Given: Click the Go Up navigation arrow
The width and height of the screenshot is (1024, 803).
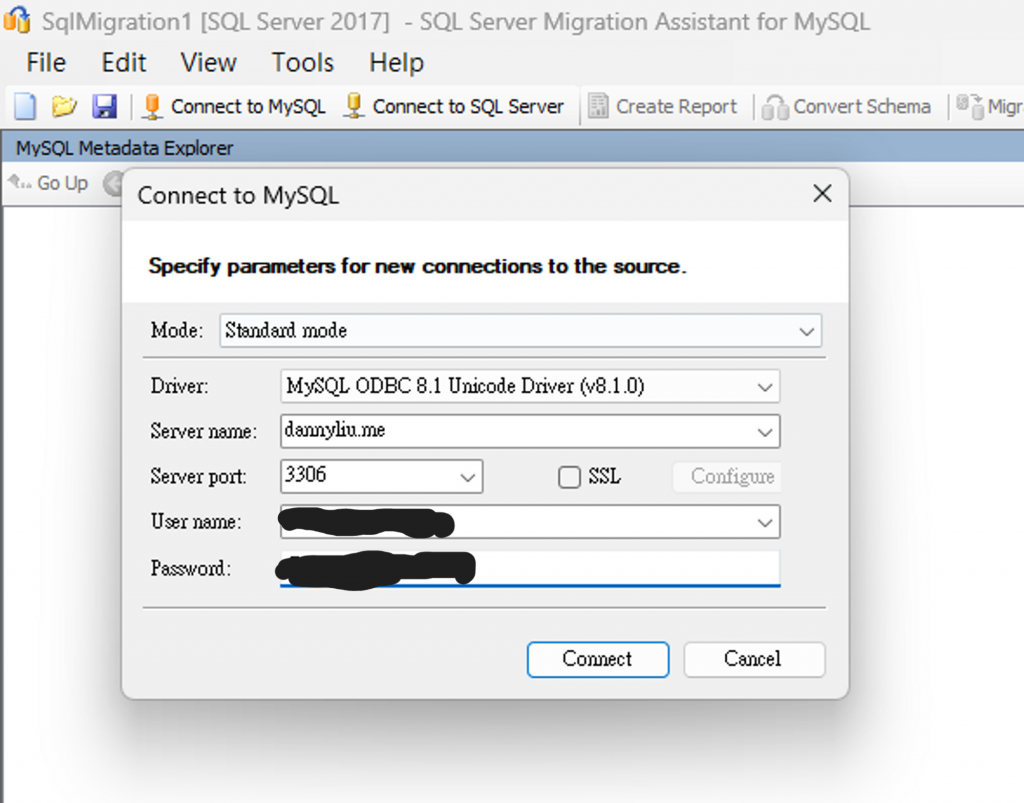Looking at the screenshot, I should [x=48, y=183].
